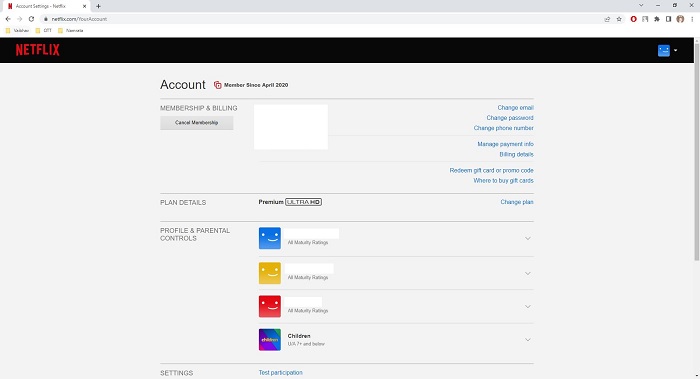Open the OTT bookmarks folder
This screenshot has height=379, width=700.
(43, 31)
